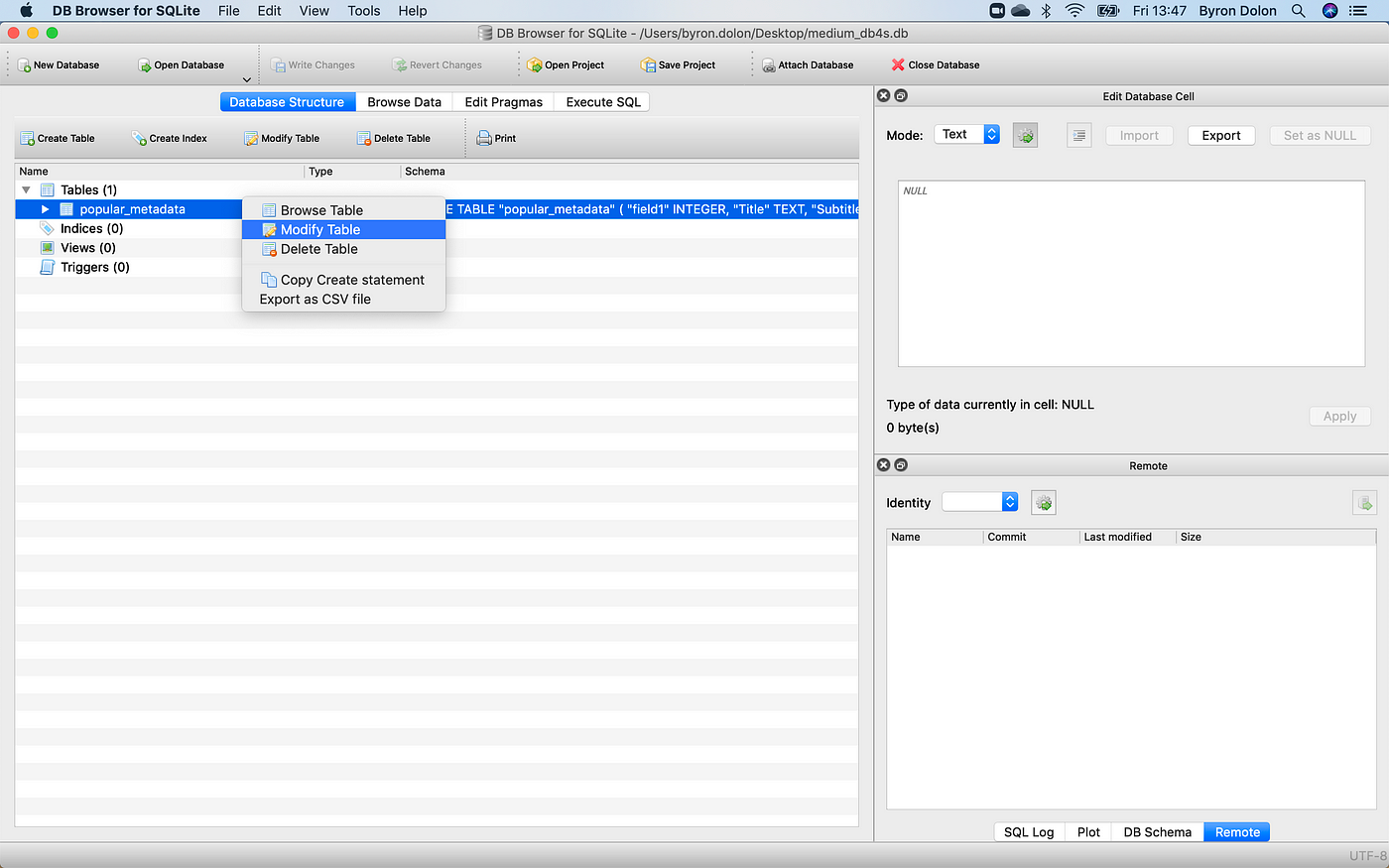Click inside the NULL cell editor text area
This screenshot has width=1389, height=868.
pyautogui.click(x=1131, y=274)
